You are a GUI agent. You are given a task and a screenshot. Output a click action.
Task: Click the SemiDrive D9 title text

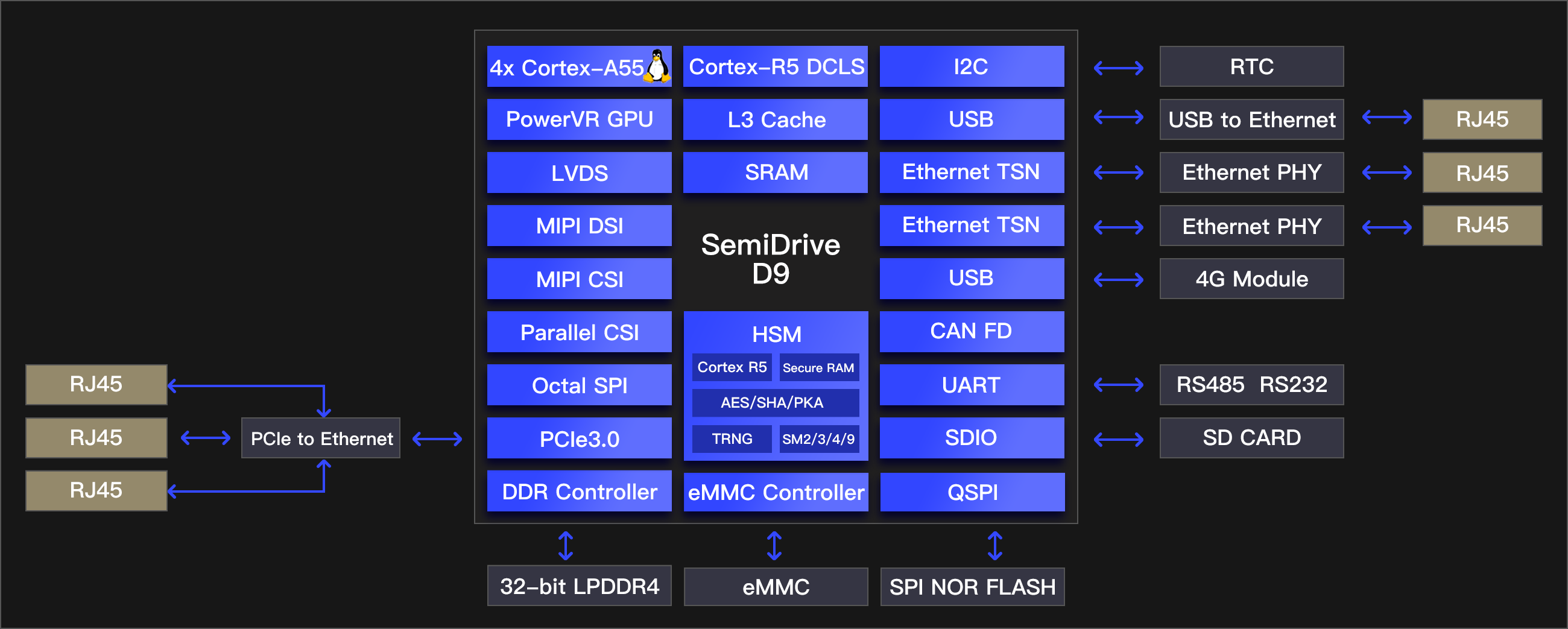point(770,259)
